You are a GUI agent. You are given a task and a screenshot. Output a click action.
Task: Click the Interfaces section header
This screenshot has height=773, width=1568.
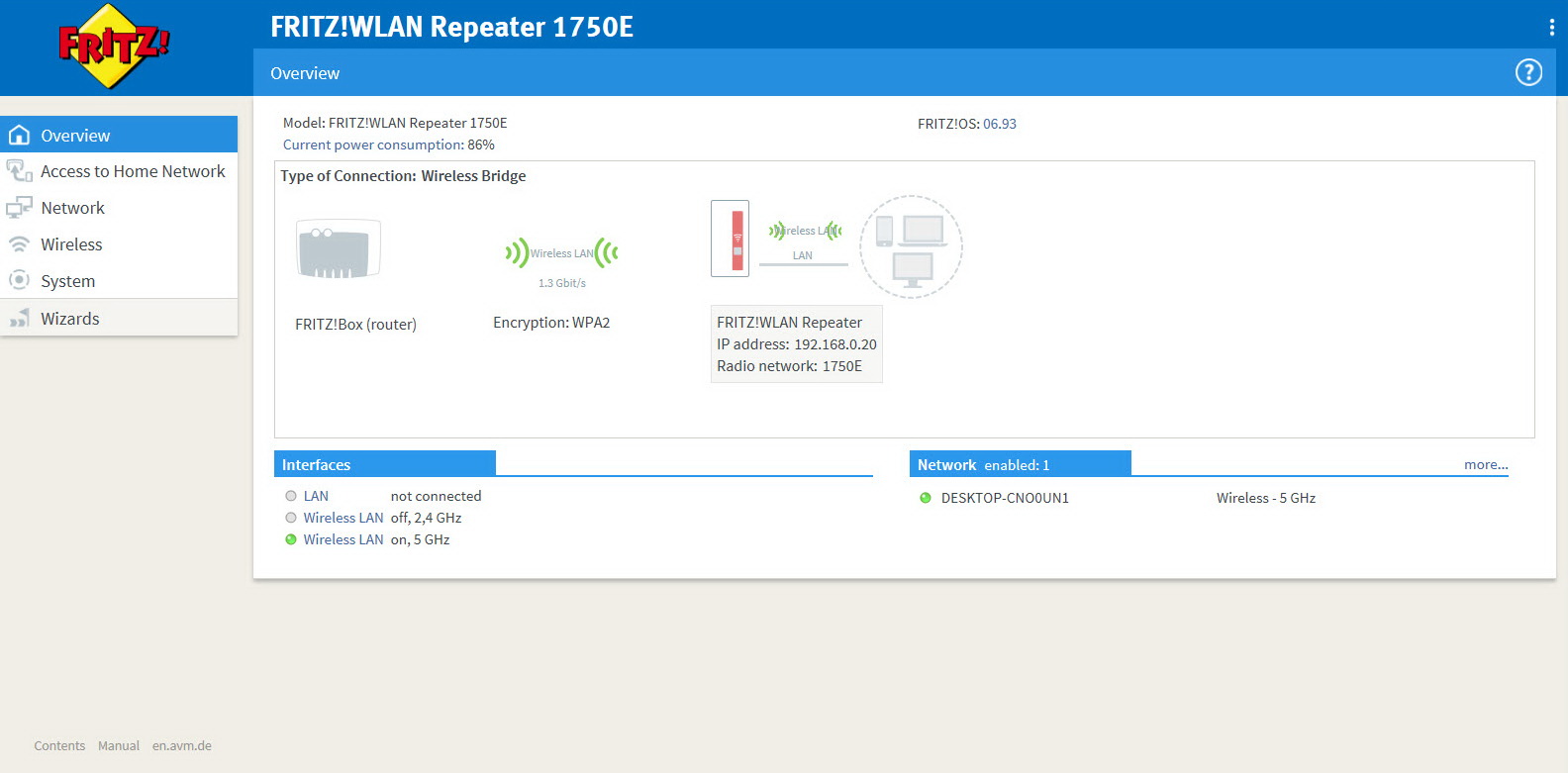(385, 464)
